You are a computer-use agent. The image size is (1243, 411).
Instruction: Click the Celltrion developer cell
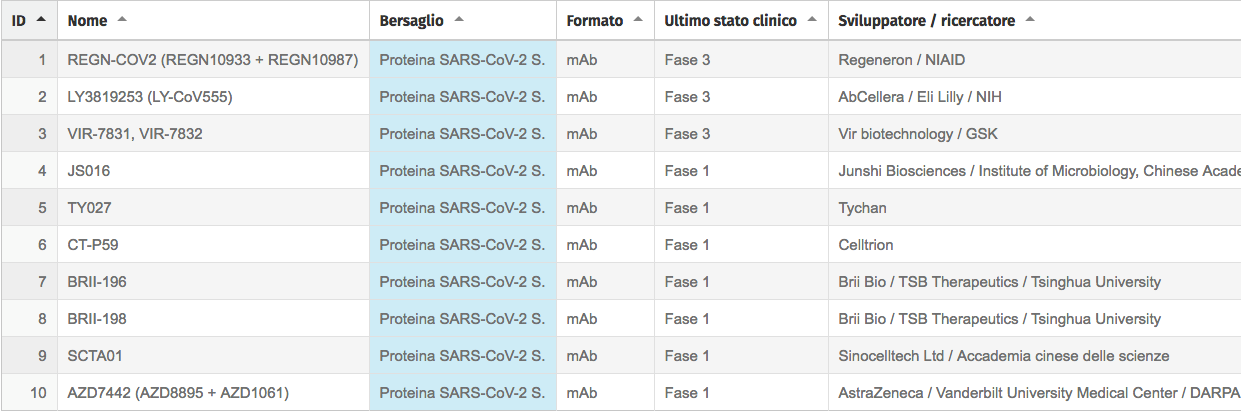click(x=866, y=245)
